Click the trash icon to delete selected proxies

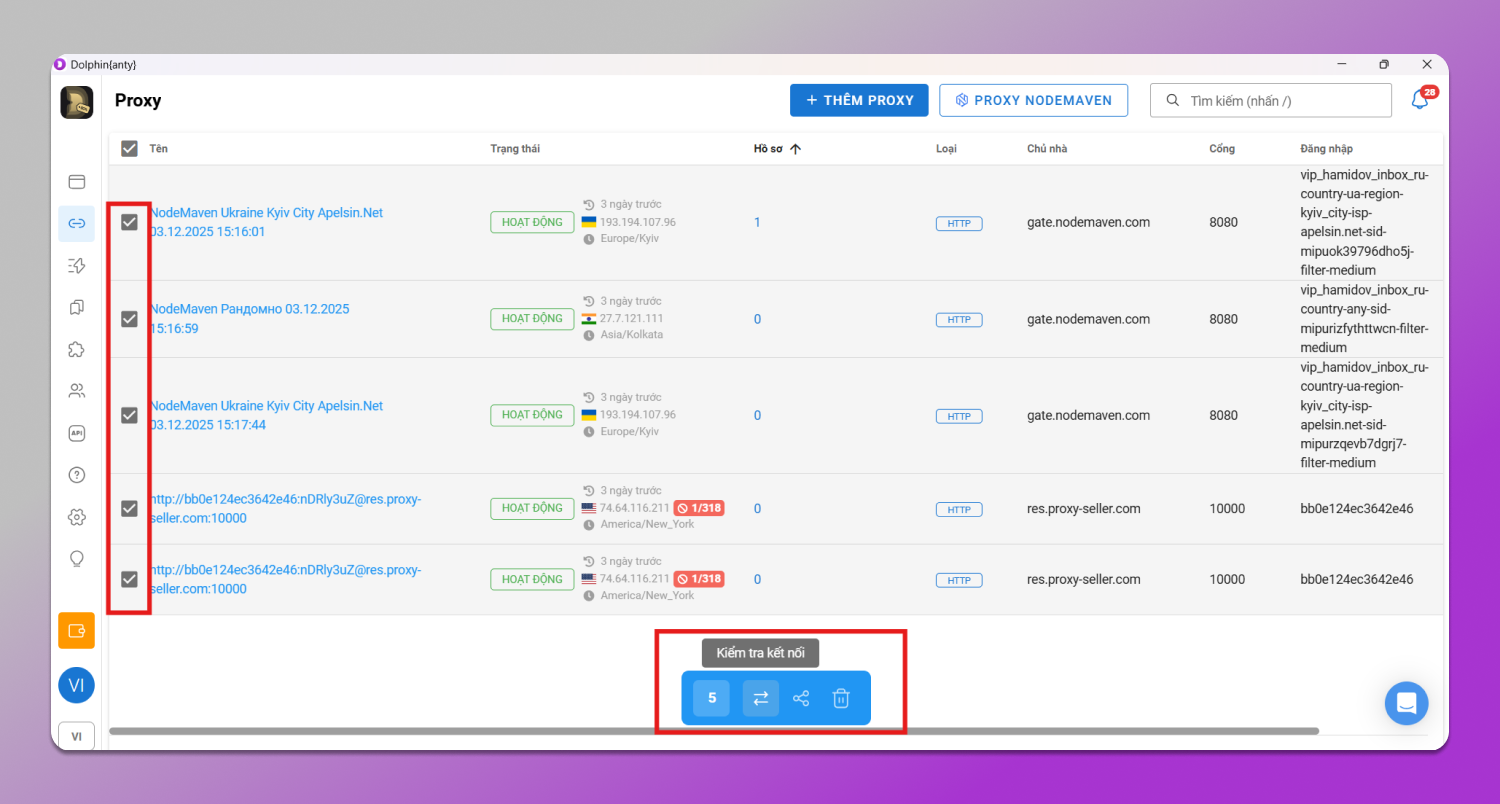841,698
